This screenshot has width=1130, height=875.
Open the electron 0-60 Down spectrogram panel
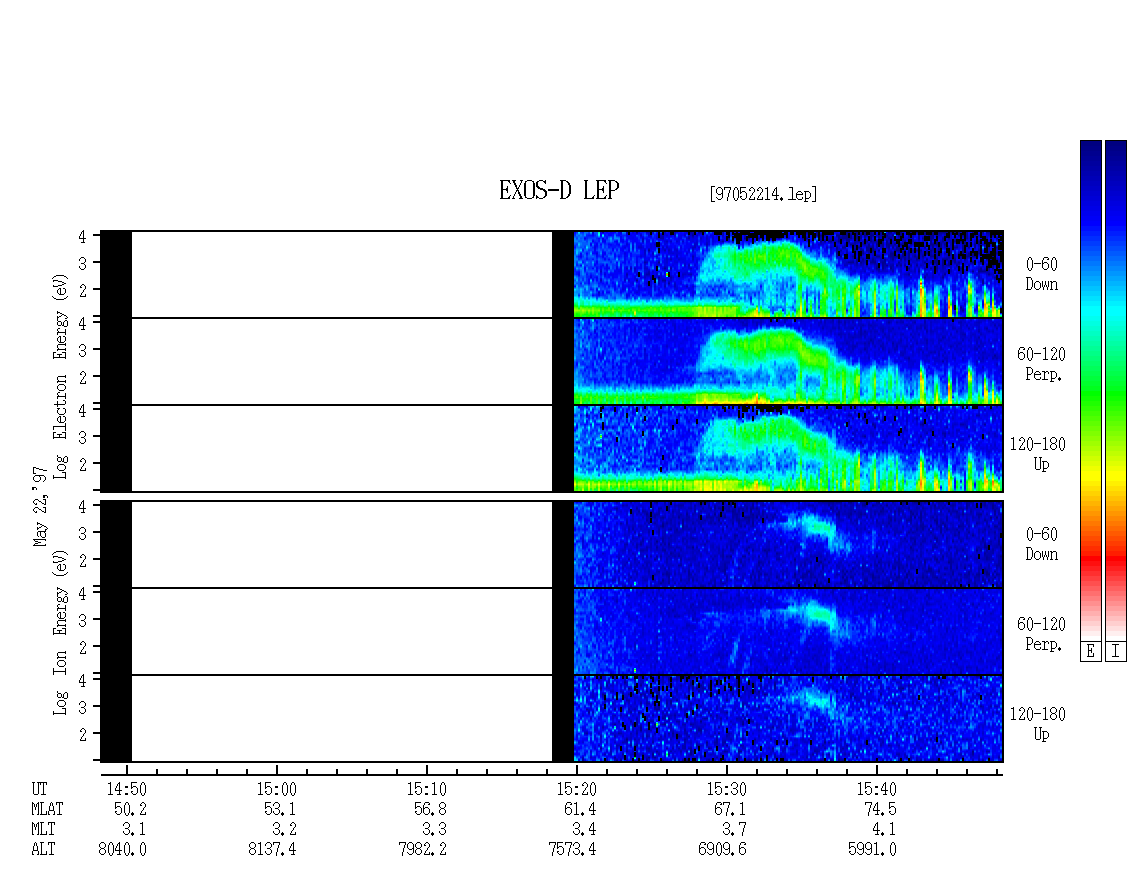pos(552,274)
